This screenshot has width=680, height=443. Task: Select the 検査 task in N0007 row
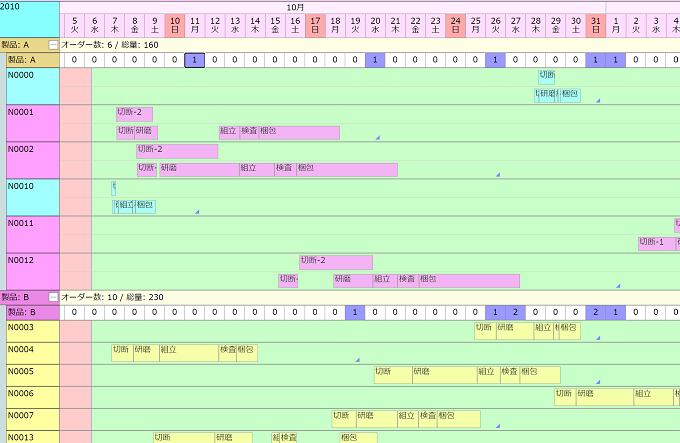pyautogui.click(x=427, y=418)
